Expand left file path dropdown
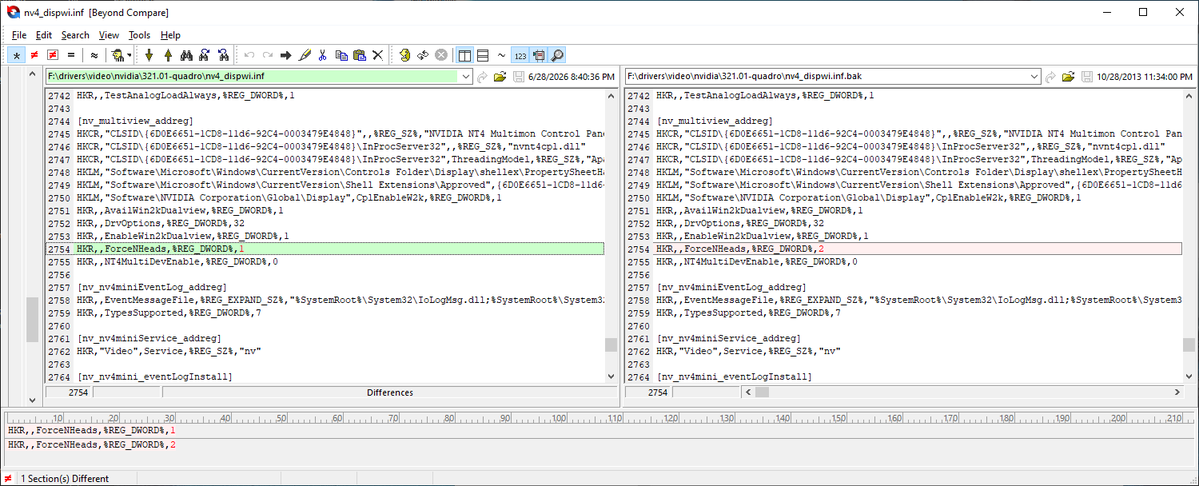 pyautogui.click(x=465, y=77)
